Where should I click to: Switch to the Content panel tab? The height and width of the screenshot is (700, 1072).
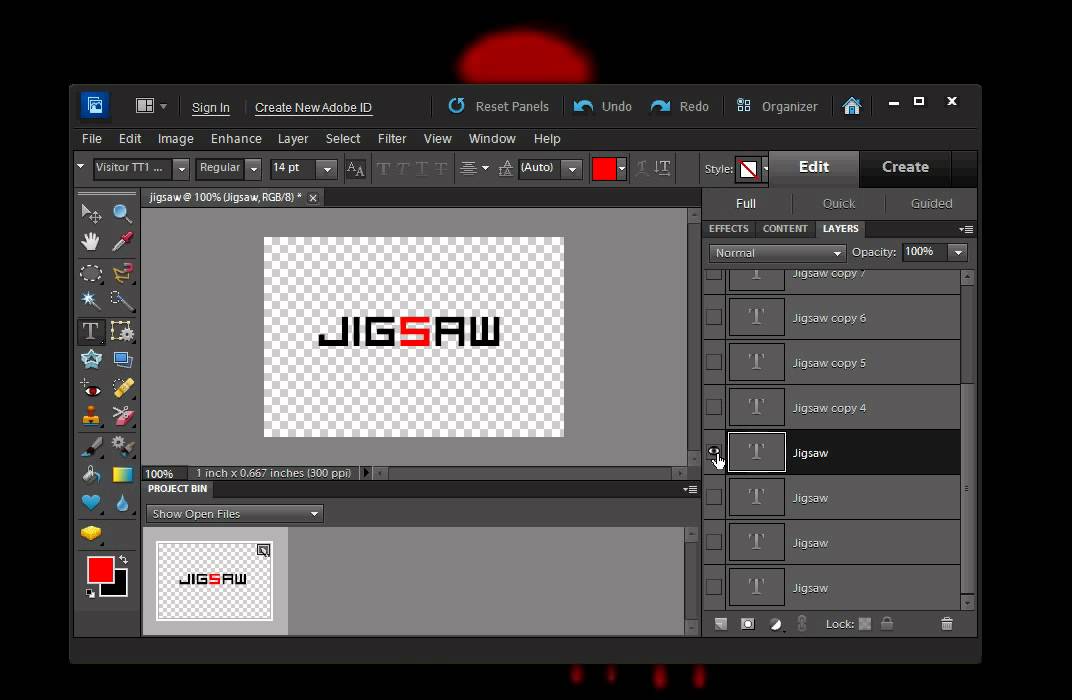(785, 228)
